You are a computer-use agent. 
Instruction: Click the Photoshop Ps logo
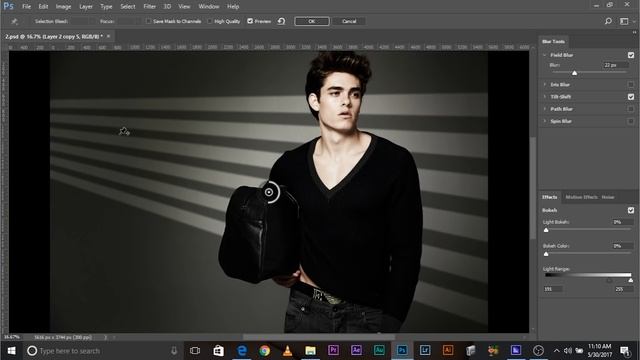(x=8, y=6)
